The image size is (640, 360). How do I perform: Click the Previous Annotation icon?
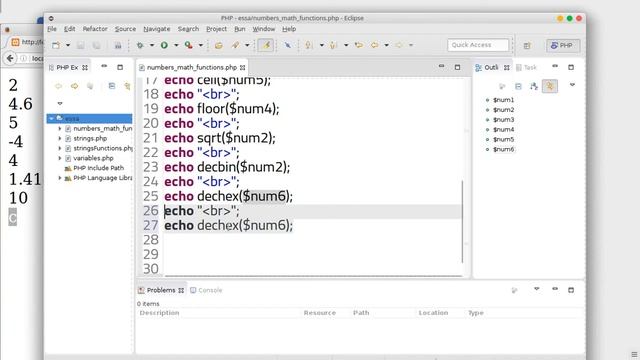[x=333, y=45]
